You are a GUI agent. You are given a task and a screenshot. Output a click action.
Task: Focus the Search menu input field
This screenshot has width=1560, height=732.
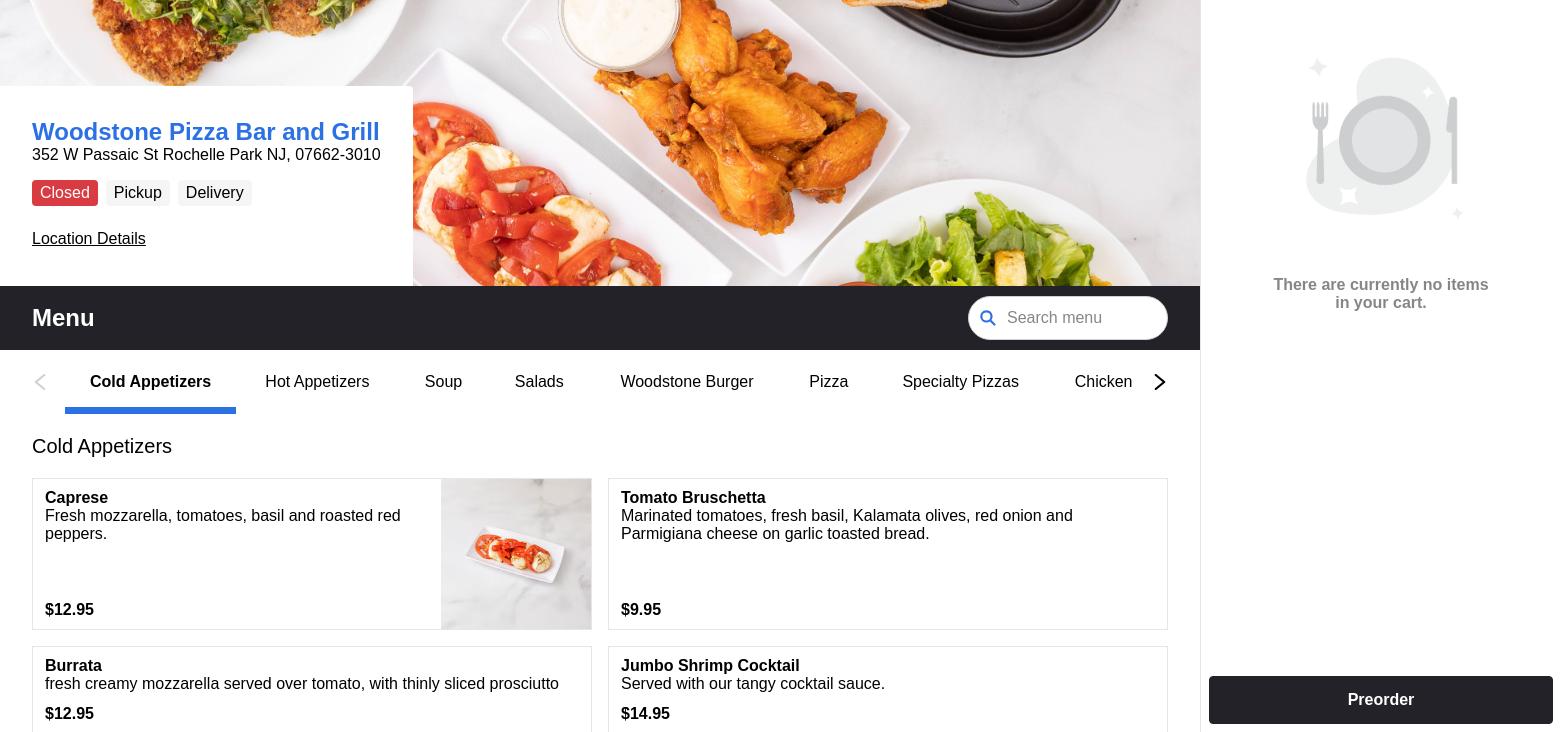(1068, 318)
